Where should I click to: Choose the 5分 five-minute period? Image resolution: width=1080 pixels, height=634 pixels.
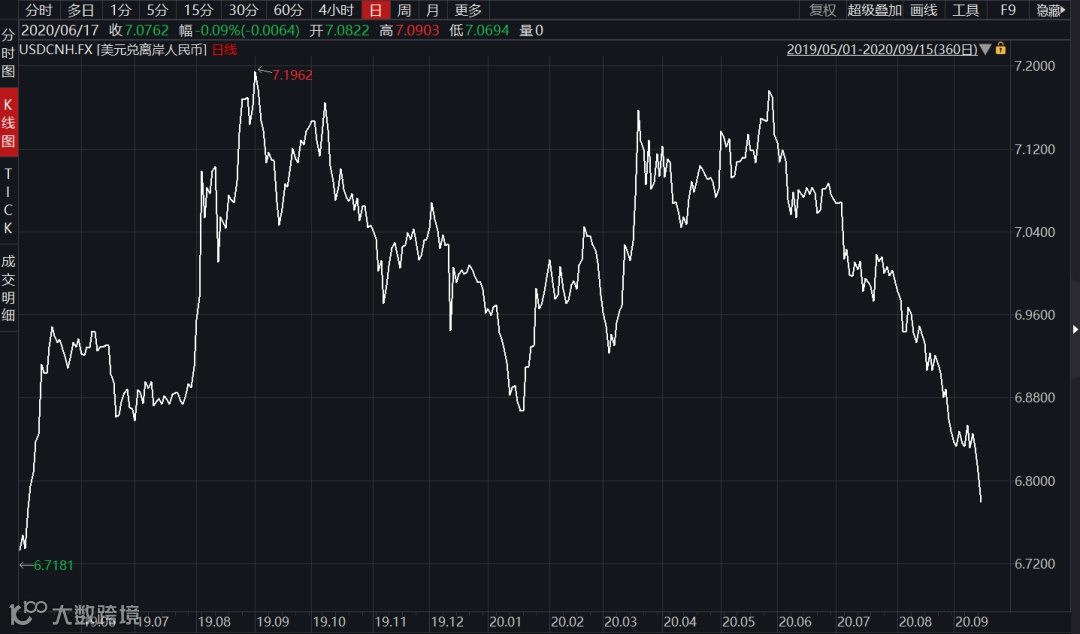pos(157,10)
